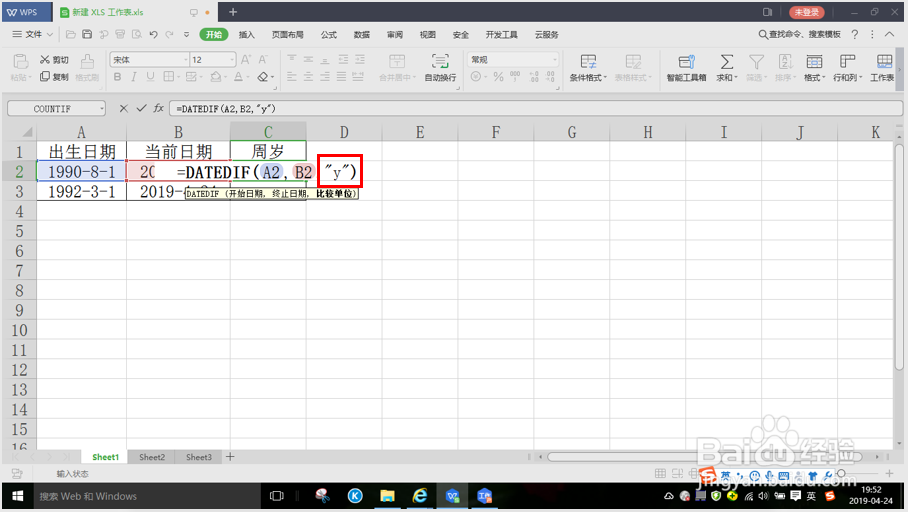Click the open folder icon
The image size is (908, 512).
click(x=71, y=35)
